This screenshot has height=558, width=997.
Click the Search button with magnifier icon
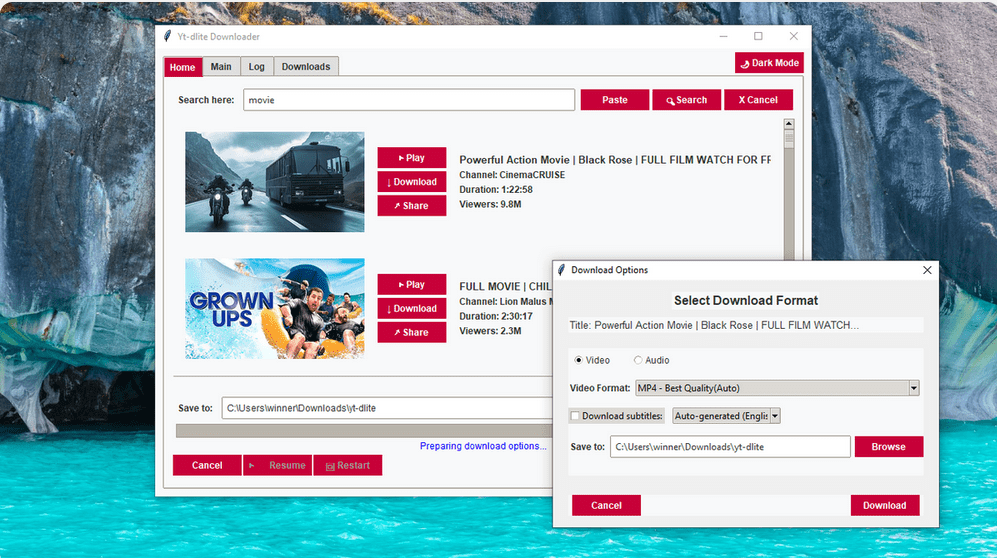click(686, 100)
